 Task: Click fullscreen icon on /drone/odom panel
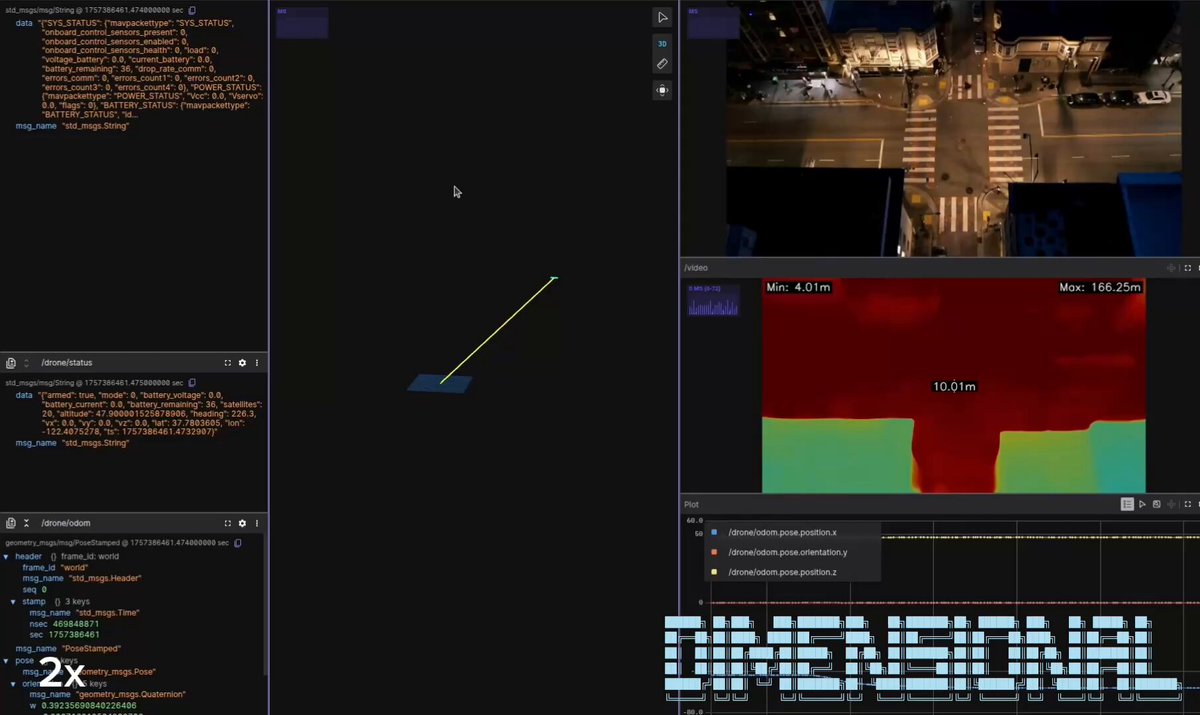click(227, 523)
